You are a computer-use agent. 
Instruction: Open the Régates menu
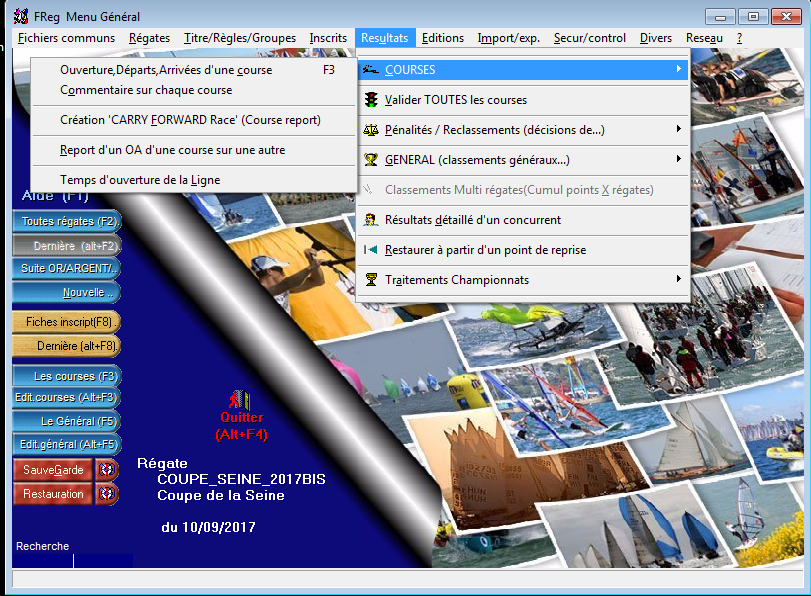(x=149, y=38)
